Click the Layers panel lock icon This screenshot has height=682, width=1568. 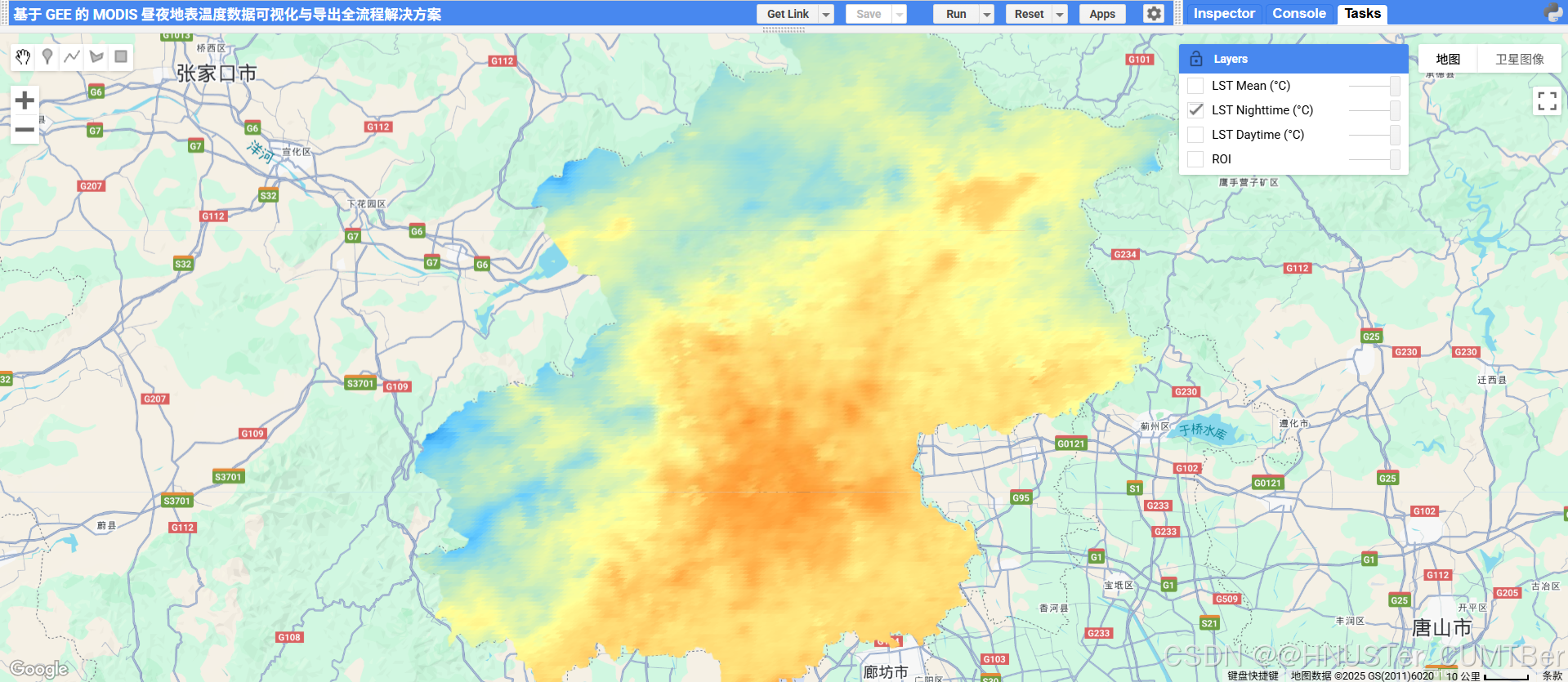1196,59
